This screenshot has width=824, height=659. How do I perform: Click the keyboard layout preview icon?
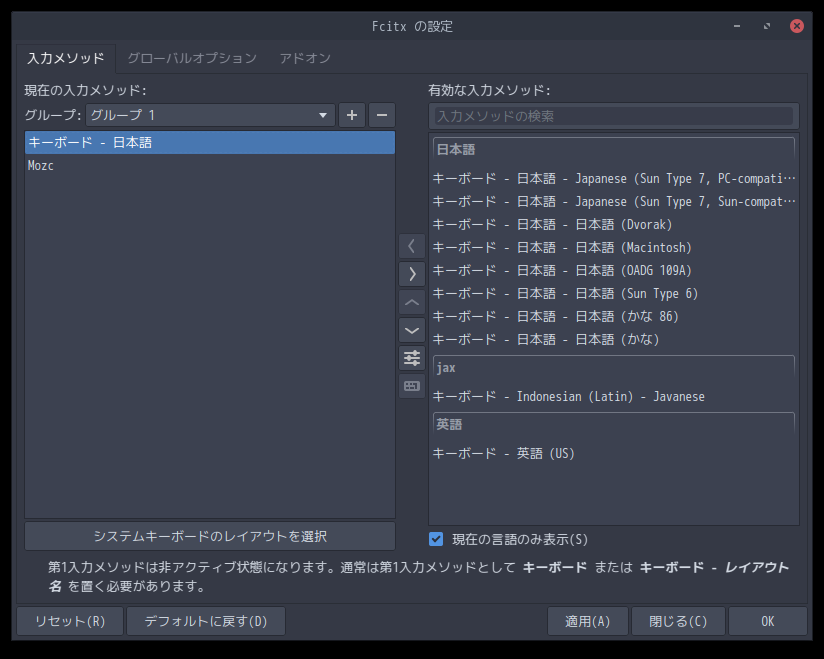click(411, 386)
